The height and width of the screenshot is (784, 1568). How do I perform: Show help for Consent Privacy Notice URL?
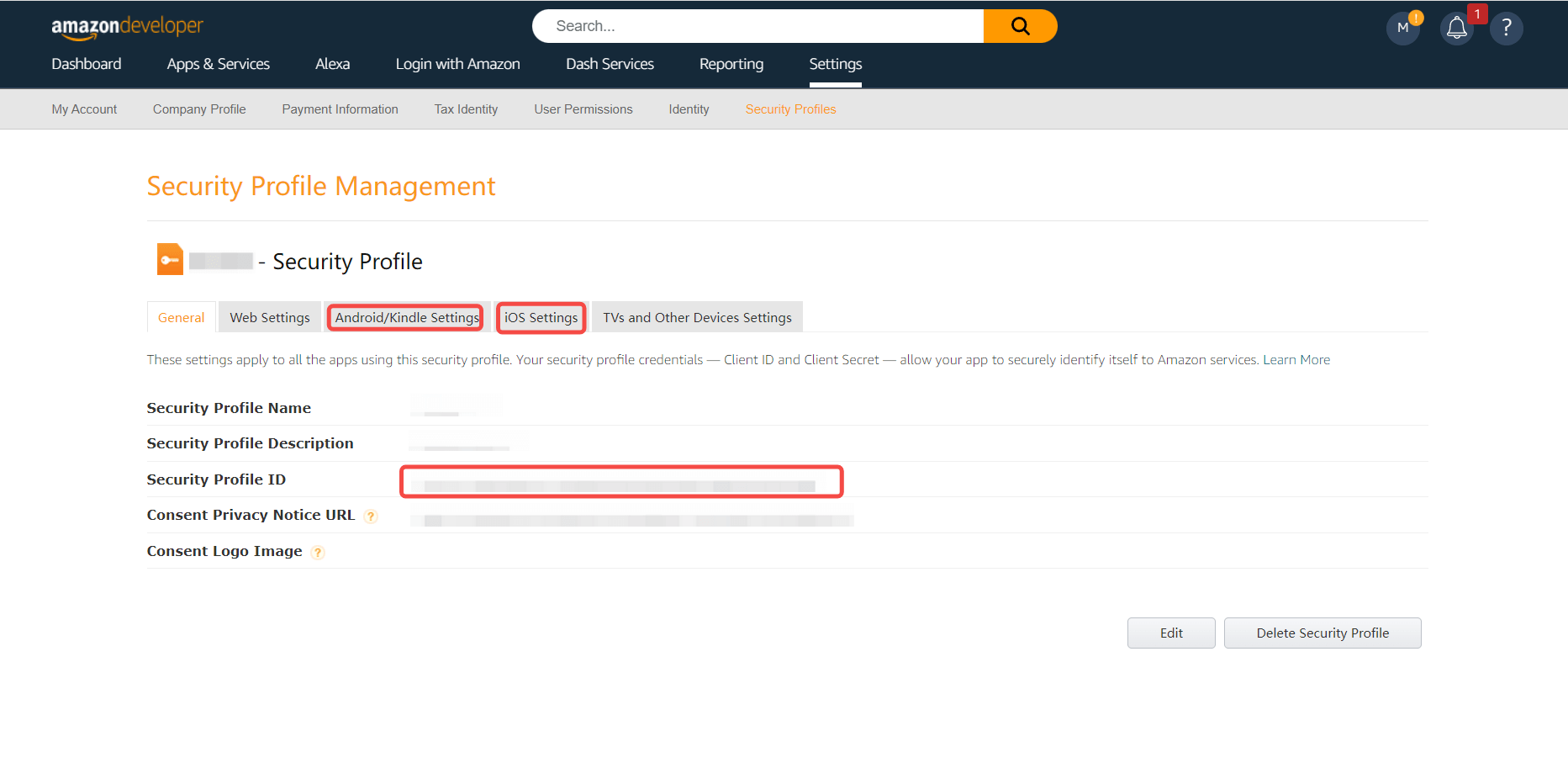[371, 516]
